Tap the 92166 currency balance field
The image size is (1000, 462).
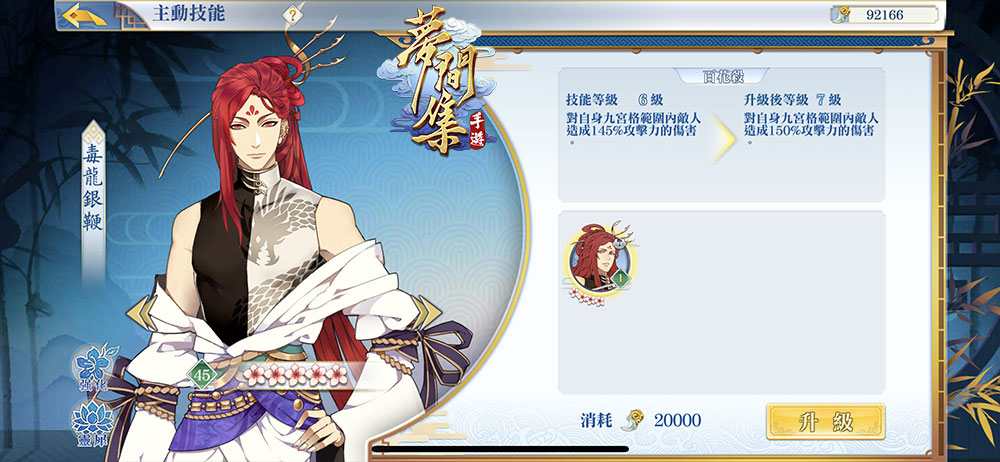(884, 15)
